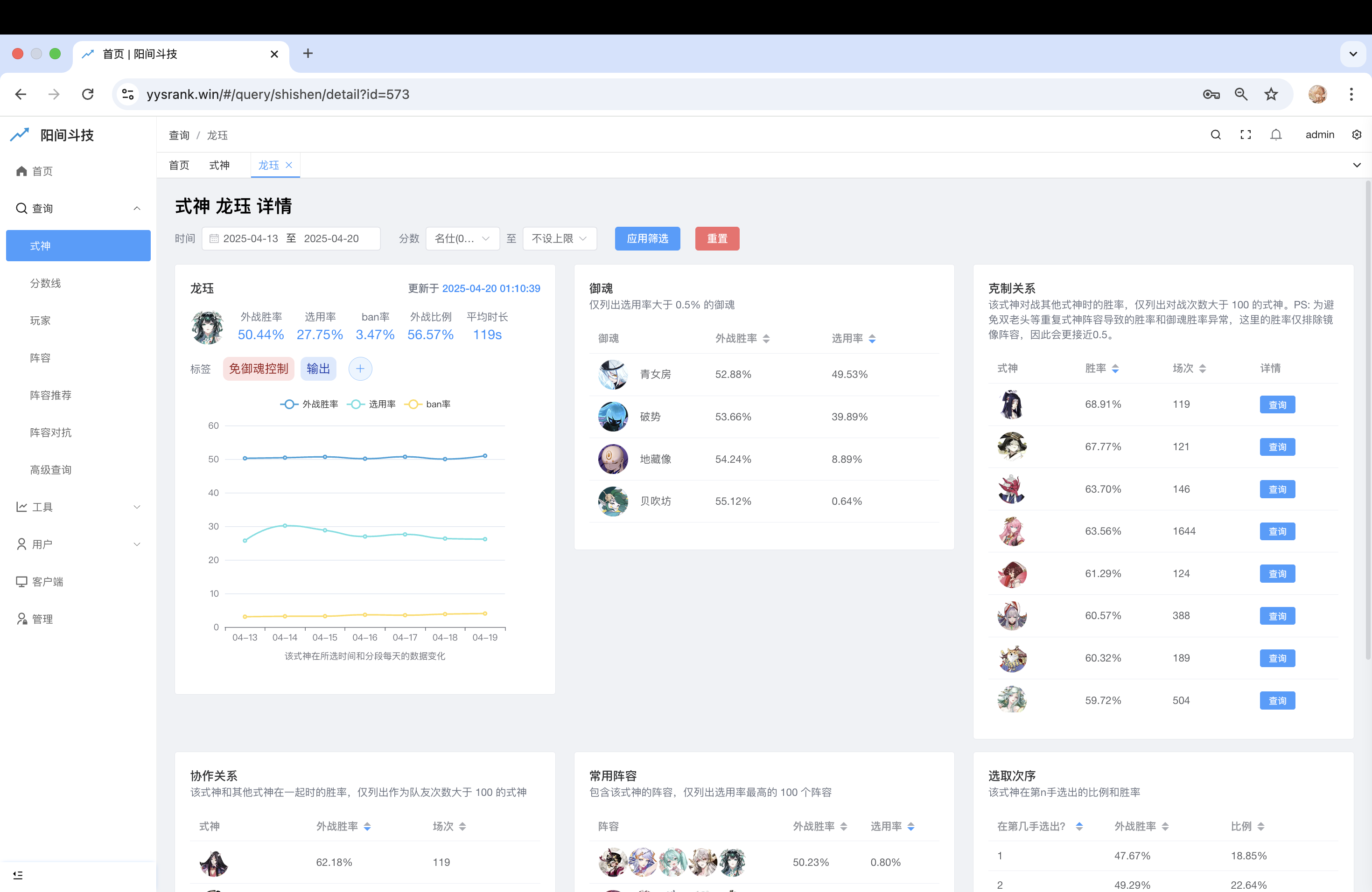The height and width of the screenshot is (892, 1372).
Task: Toggle fullscreen mode icon in header
Action: [x=1245, y=135]
